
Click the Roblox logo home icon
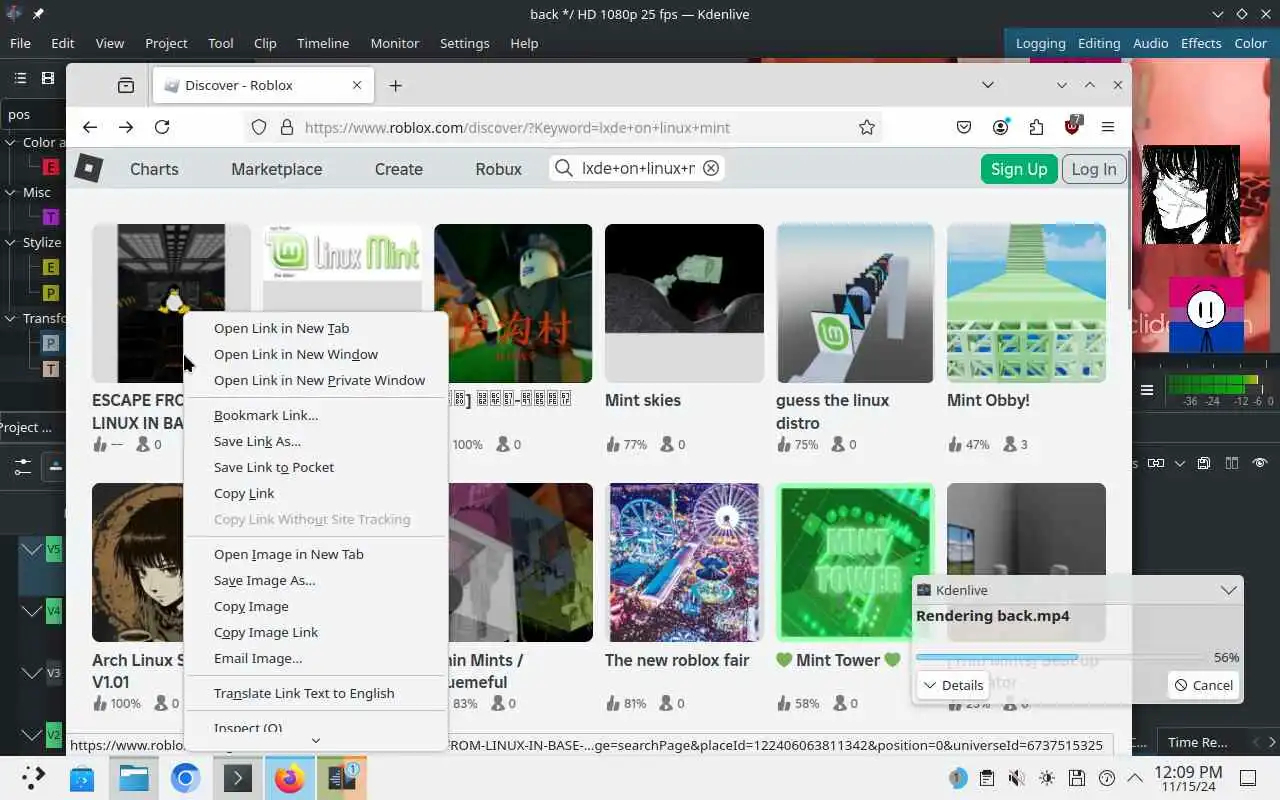89,168
